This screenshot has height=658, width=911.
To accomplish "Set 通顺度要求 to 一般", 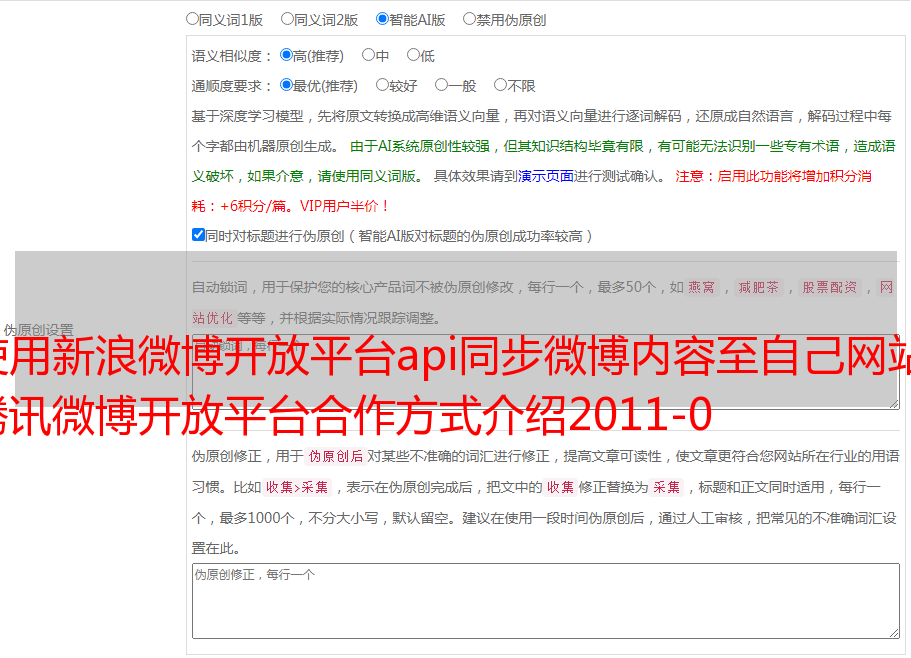I will 442,85.
